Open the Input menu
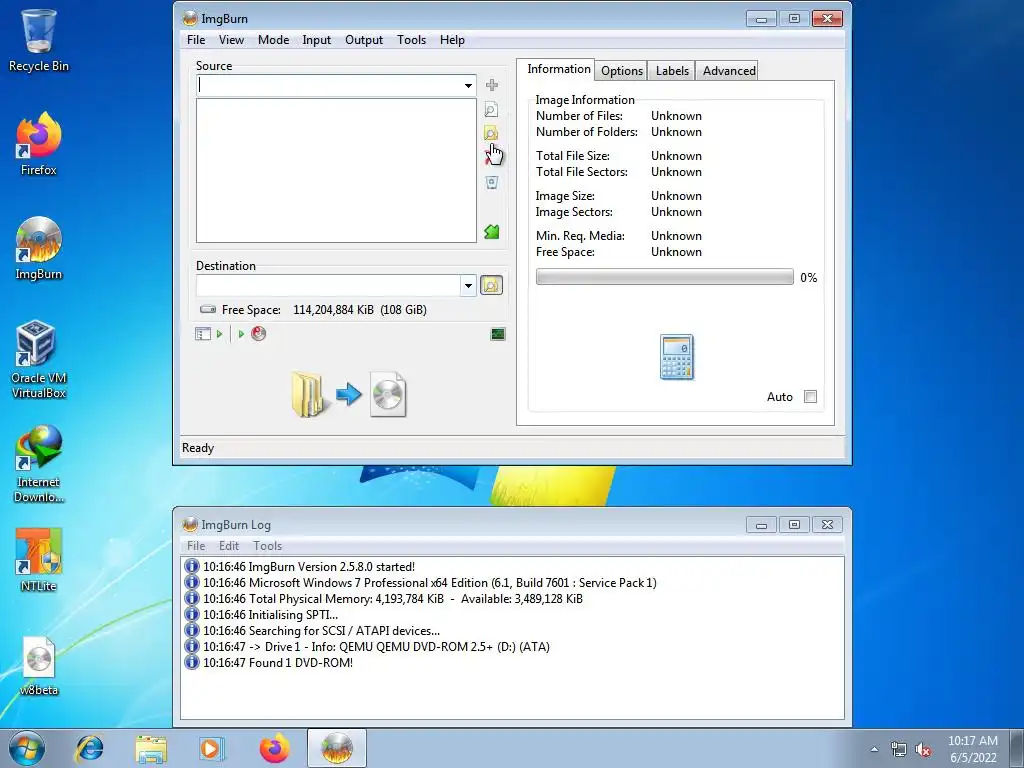The width and height of the screenshot is (1024, 768). pos(317,40)
